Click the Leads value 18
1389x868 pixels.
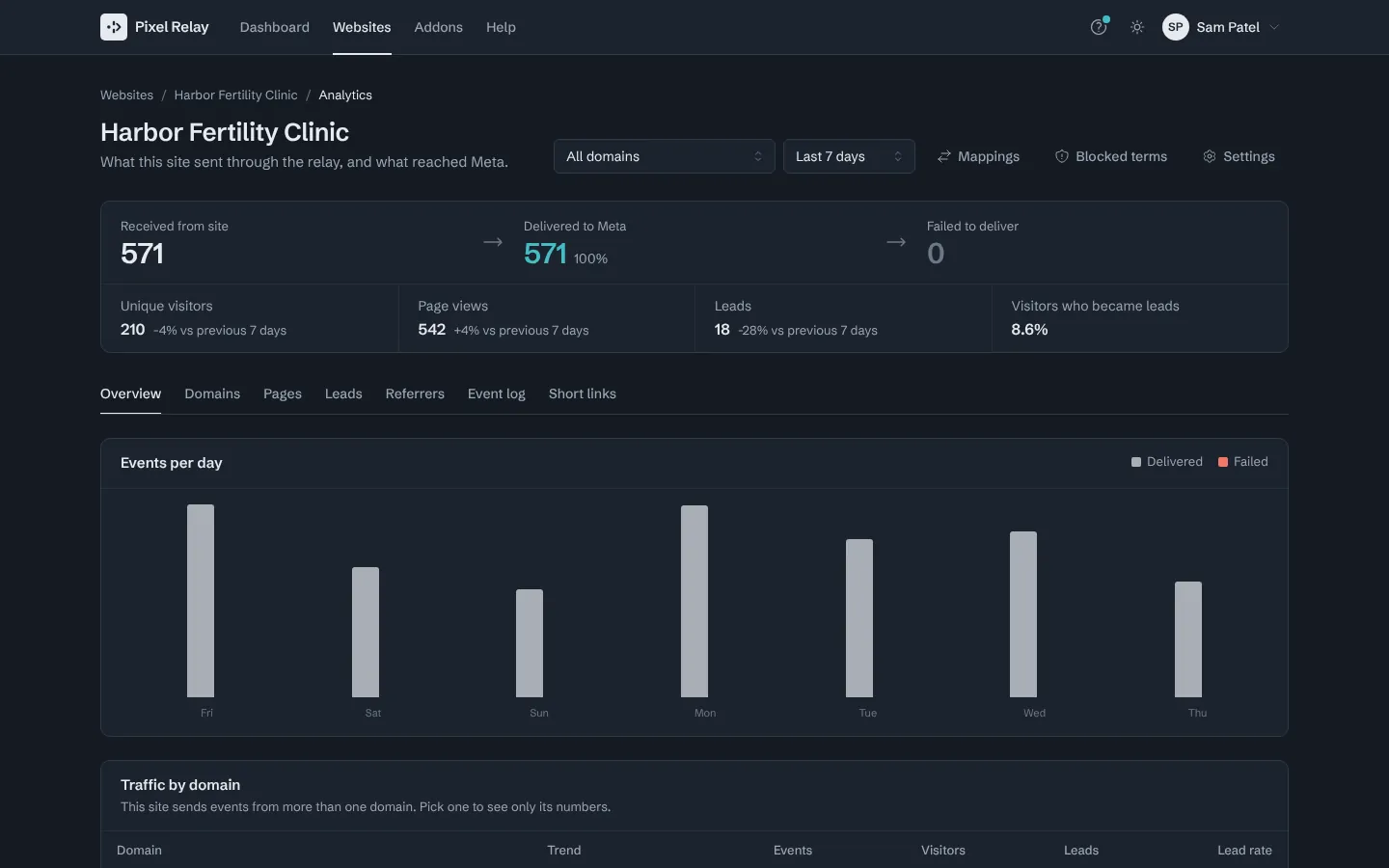point(722,330)
